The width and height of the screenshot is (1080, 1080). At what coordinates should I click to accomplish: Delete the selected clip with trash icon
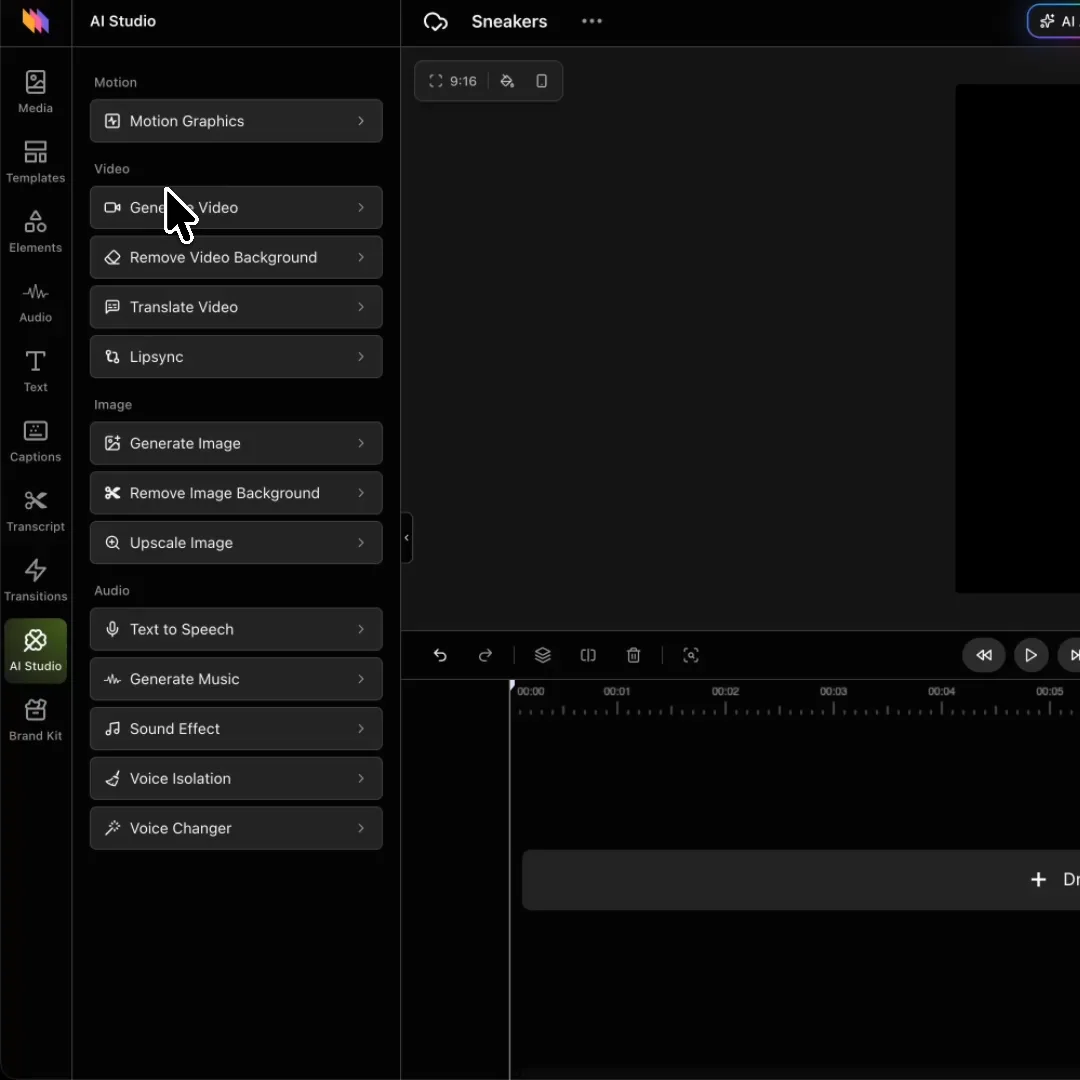[634, 655]
